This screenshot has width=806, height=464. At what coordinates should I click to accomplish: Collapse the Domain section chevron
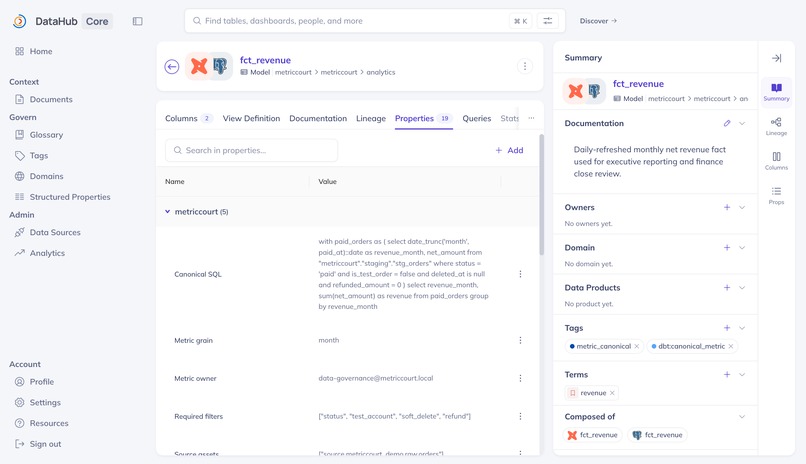[742, 248]
